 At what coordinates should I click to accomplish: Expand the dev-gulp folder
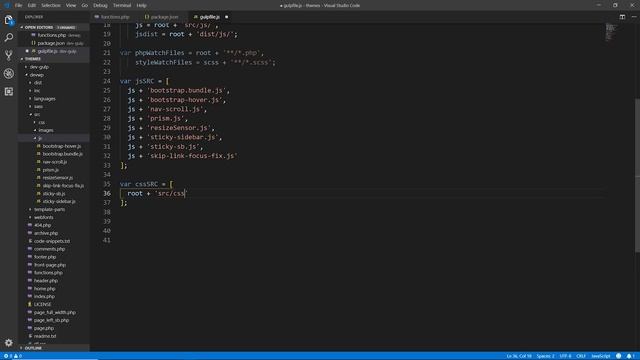point(53,67)
